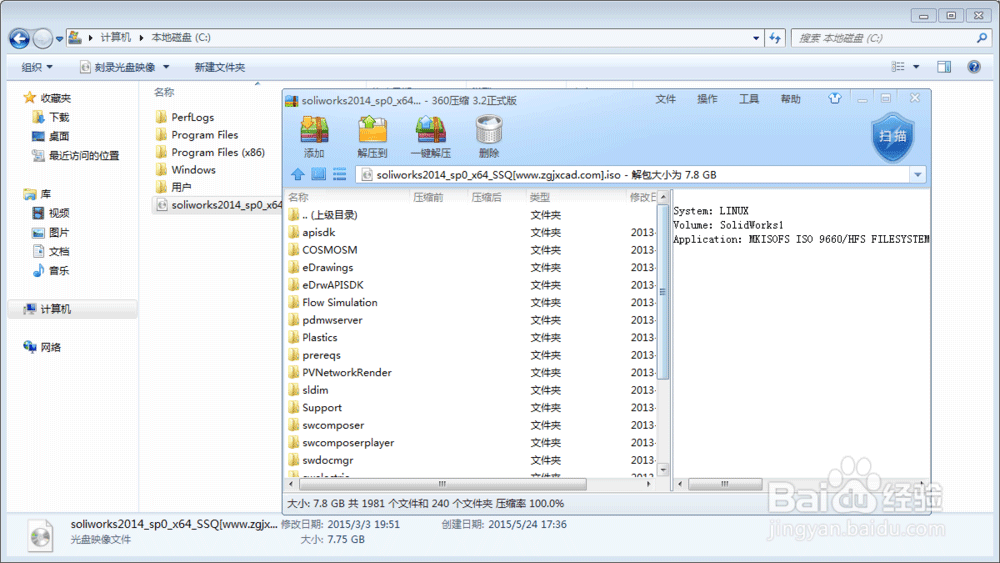The width and height of the screenshot is (1000, 563).
Task: Switch to large icon view in 360压缩
Action: point(318,174)
